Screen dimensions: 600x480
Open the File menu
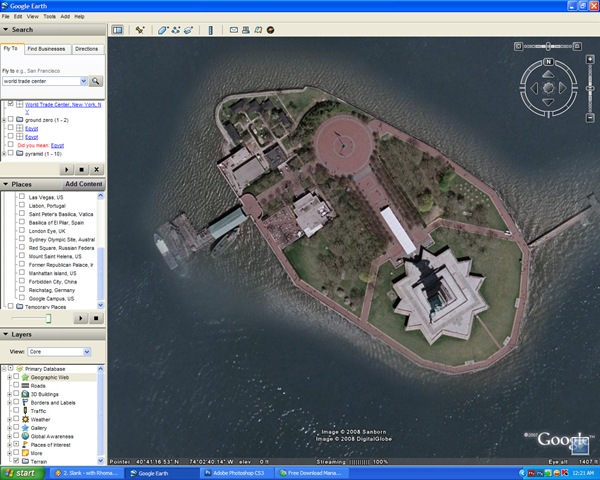coord(5,16)
